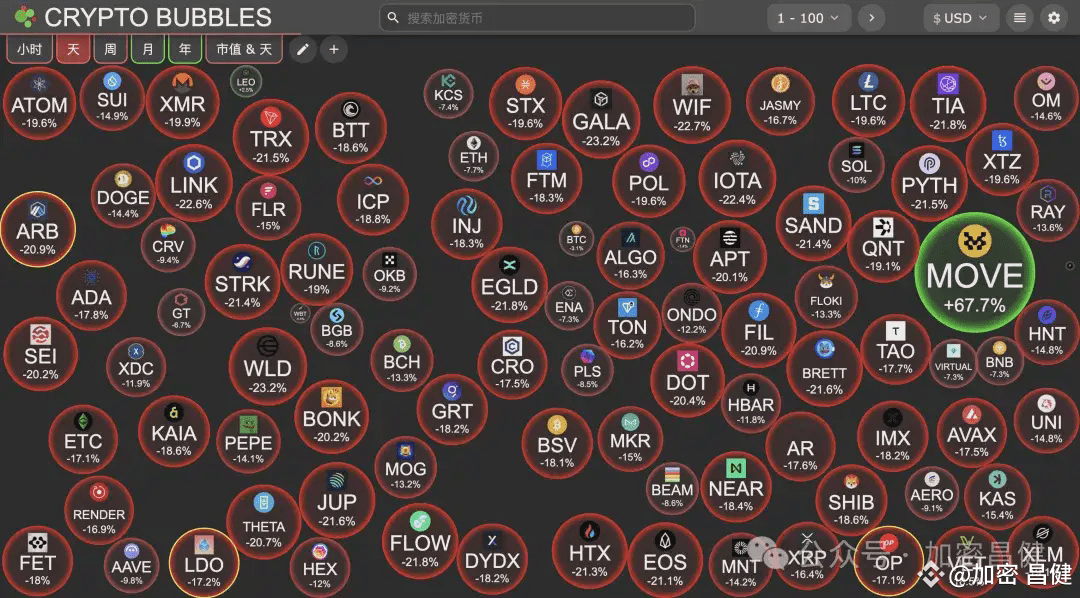This screenshot has width=1080, height=598.
Task: Click the LINK coin logo icon
Action: pos(194,163)
